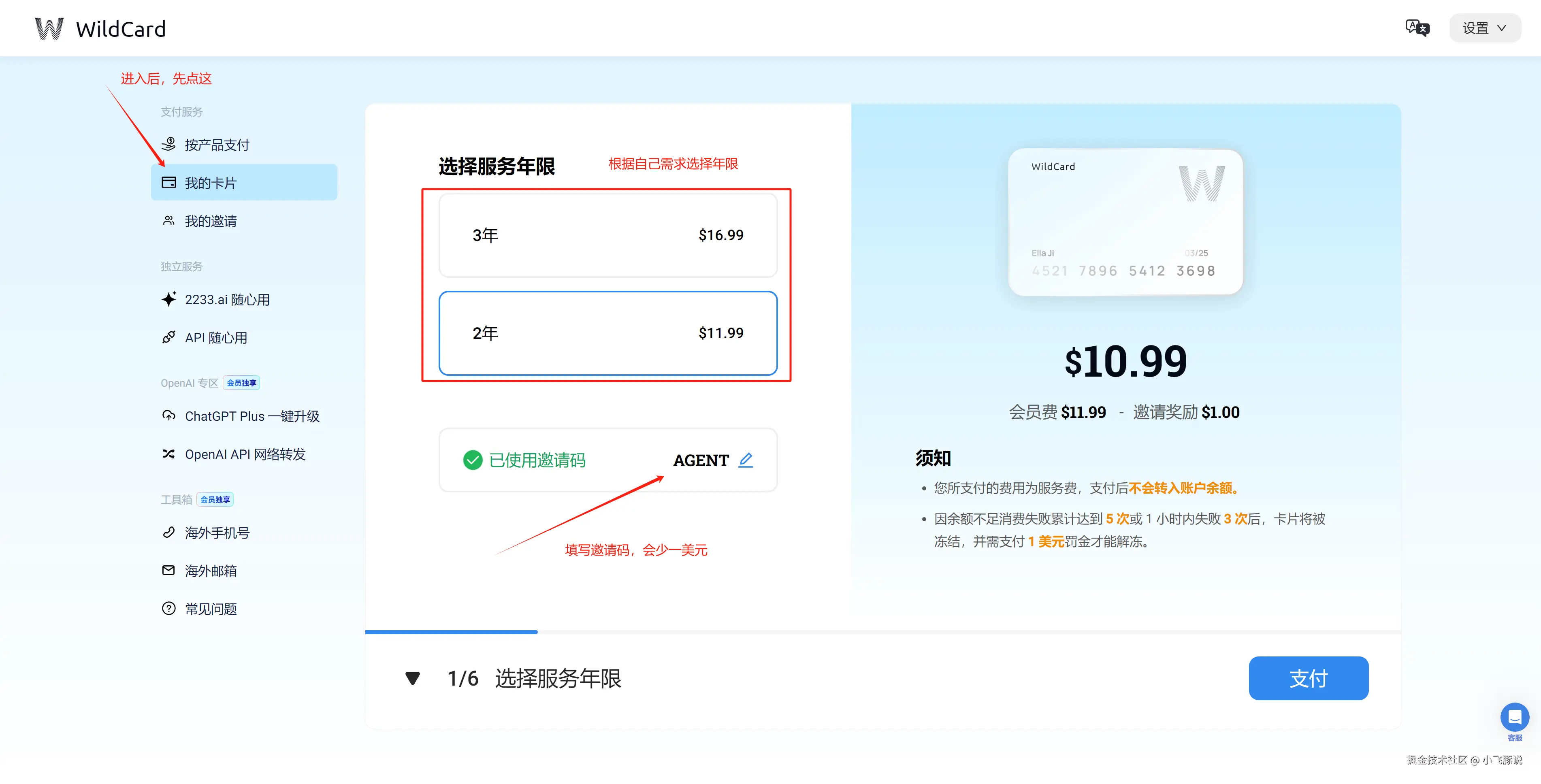Click the API 随心用 rocket icon
The height and width of the screenshot is (784, 1541).
pyautogui.click(x=169, y=337)
